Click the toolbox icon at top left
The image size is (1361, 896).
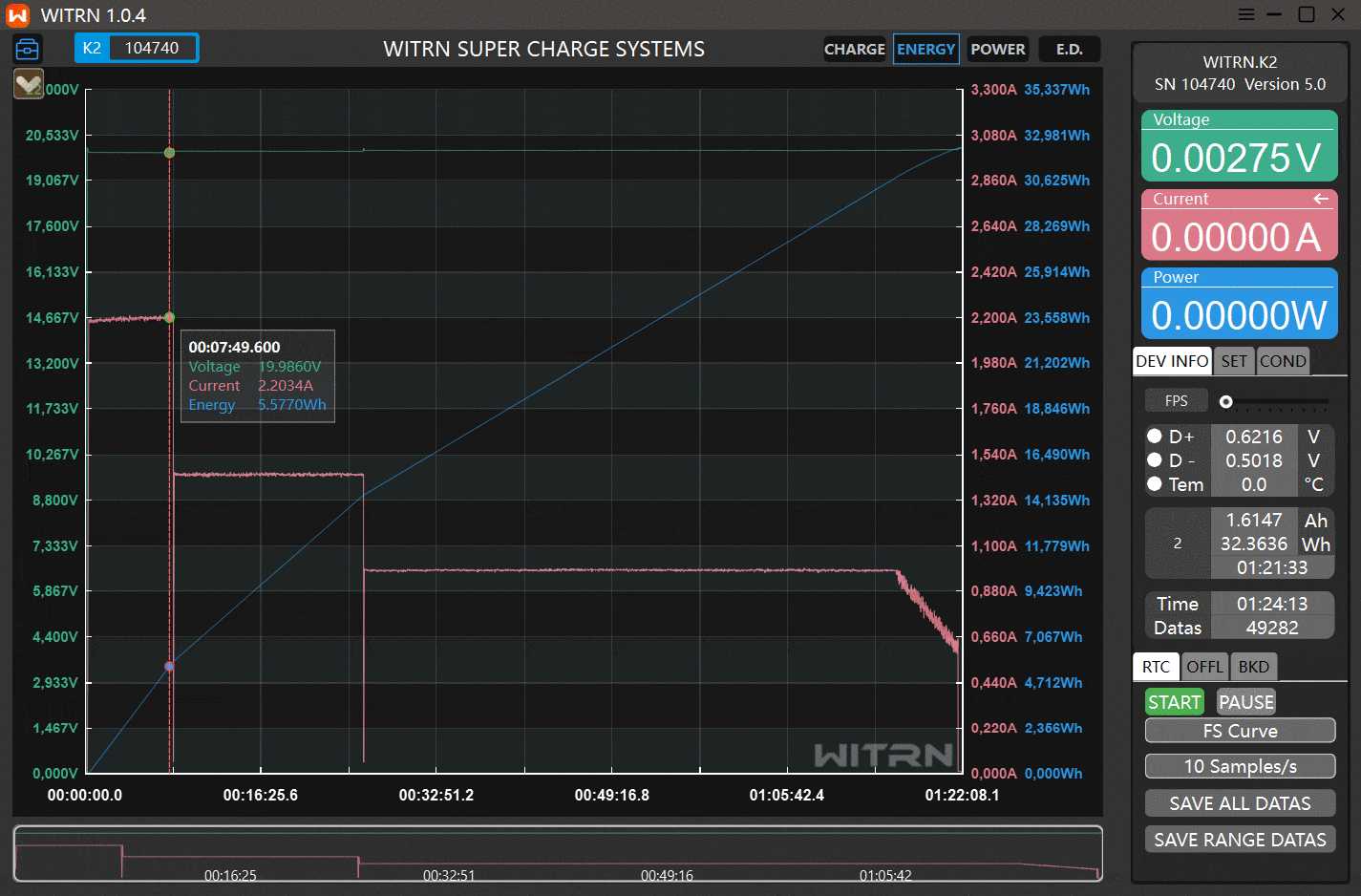(x=28, y=49)
